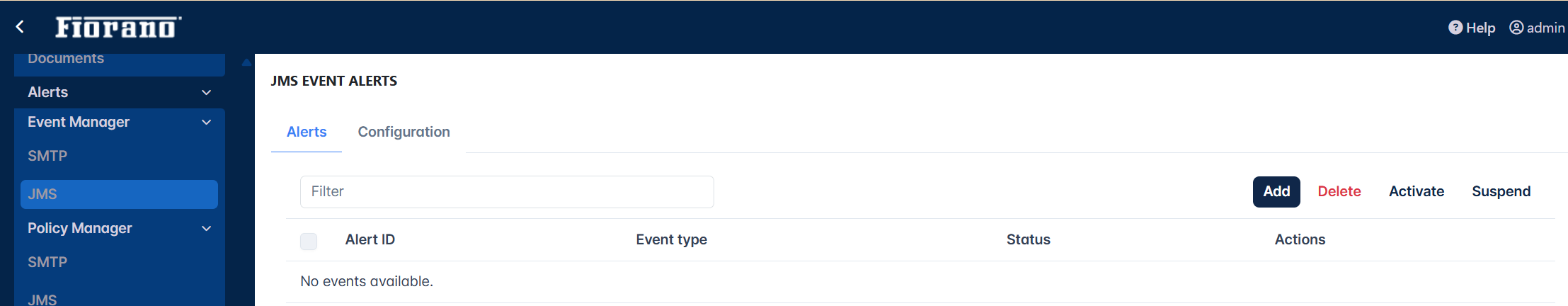
Task: Click the Add button
Action: pos(1276,191)
